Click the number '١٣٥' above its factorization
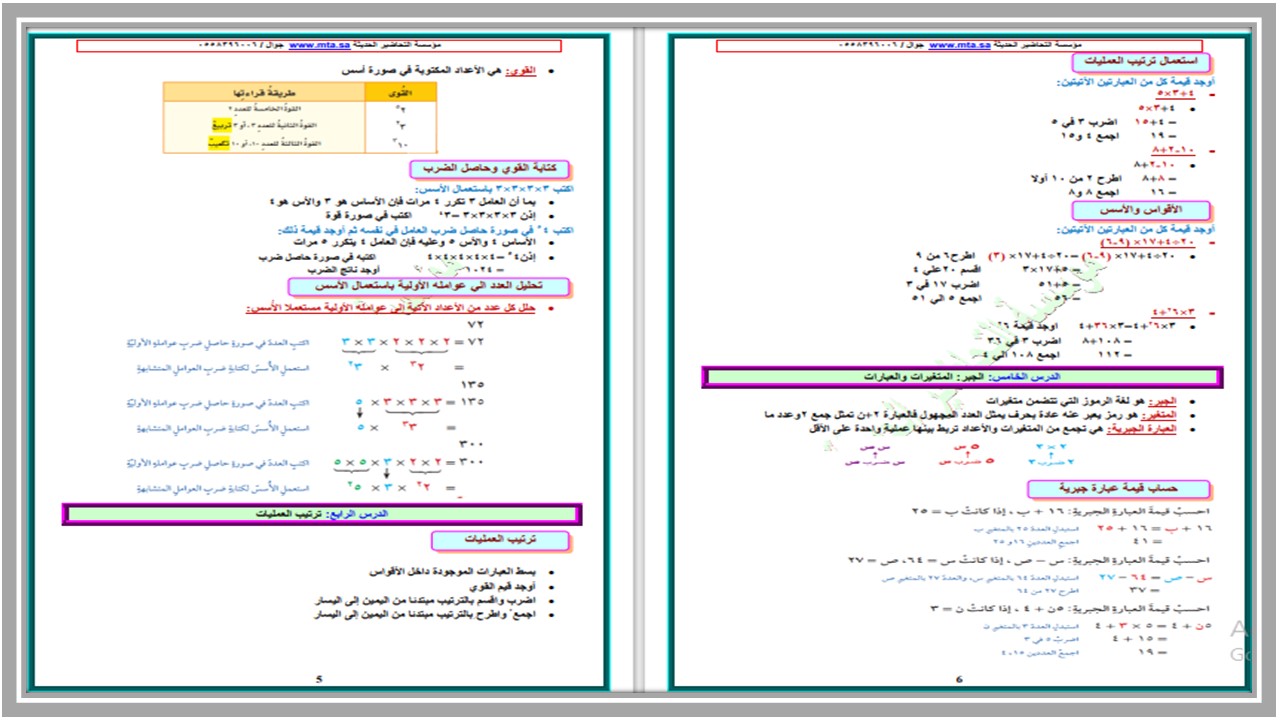1280x720 pixels. pos(472,384)
